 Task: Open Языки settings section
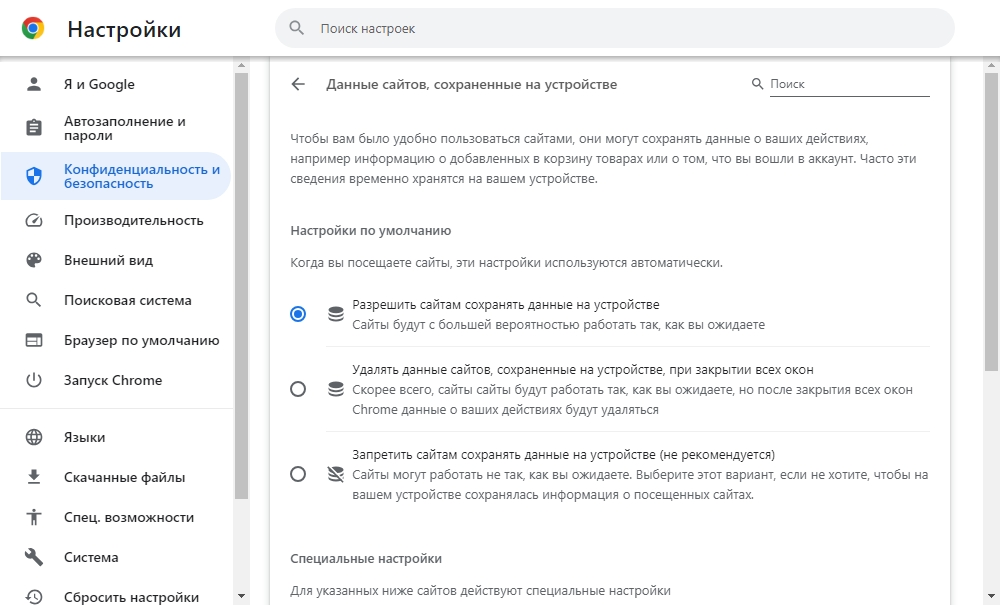[115, 437]
